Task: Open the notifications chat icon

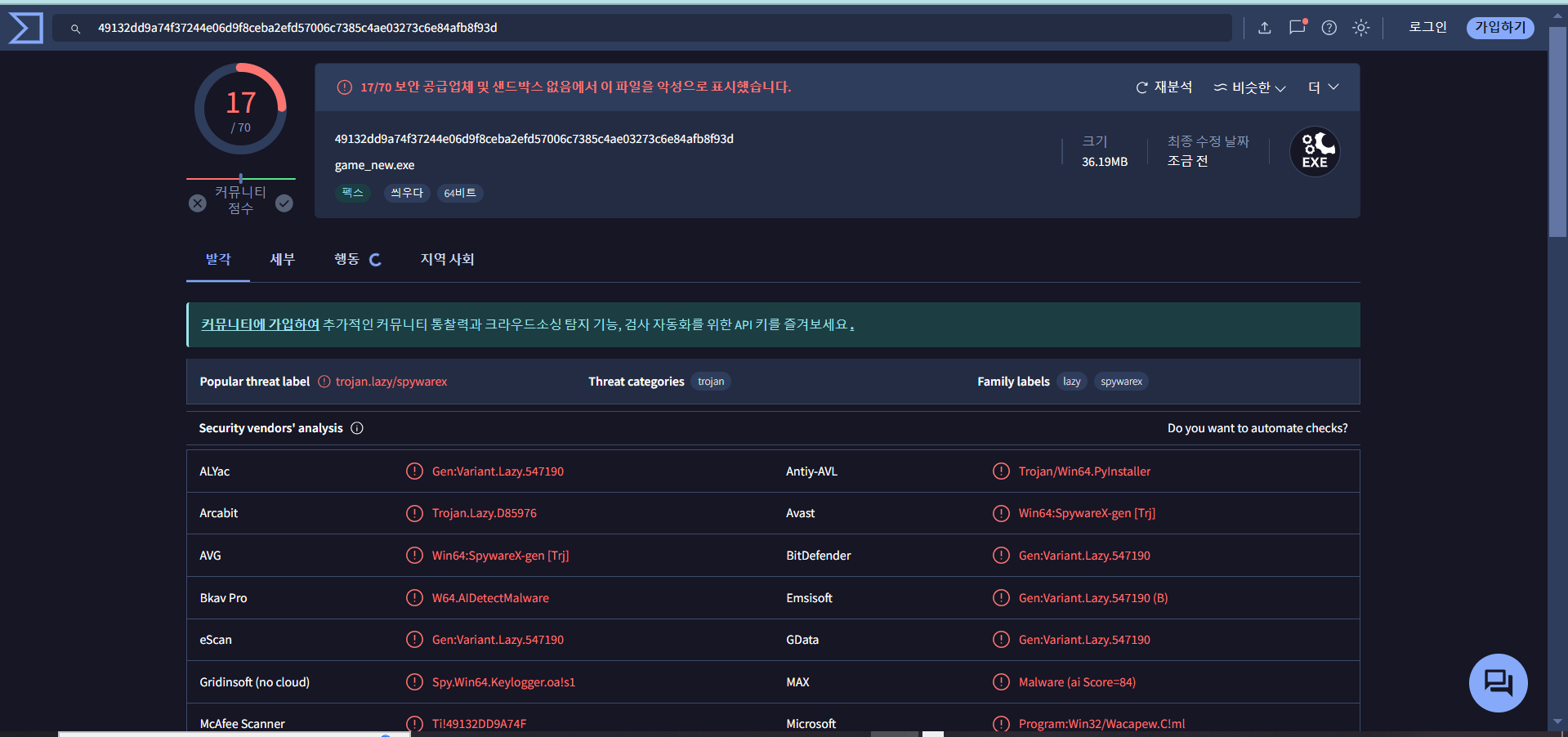Action: (x=1298, y=27)
